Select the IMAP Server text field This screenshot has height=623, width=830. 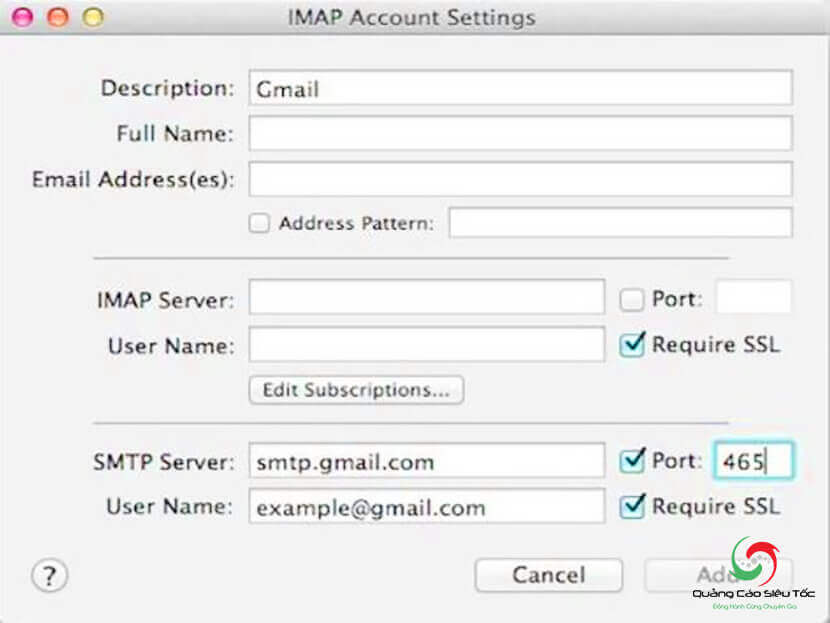click(427, 297)
